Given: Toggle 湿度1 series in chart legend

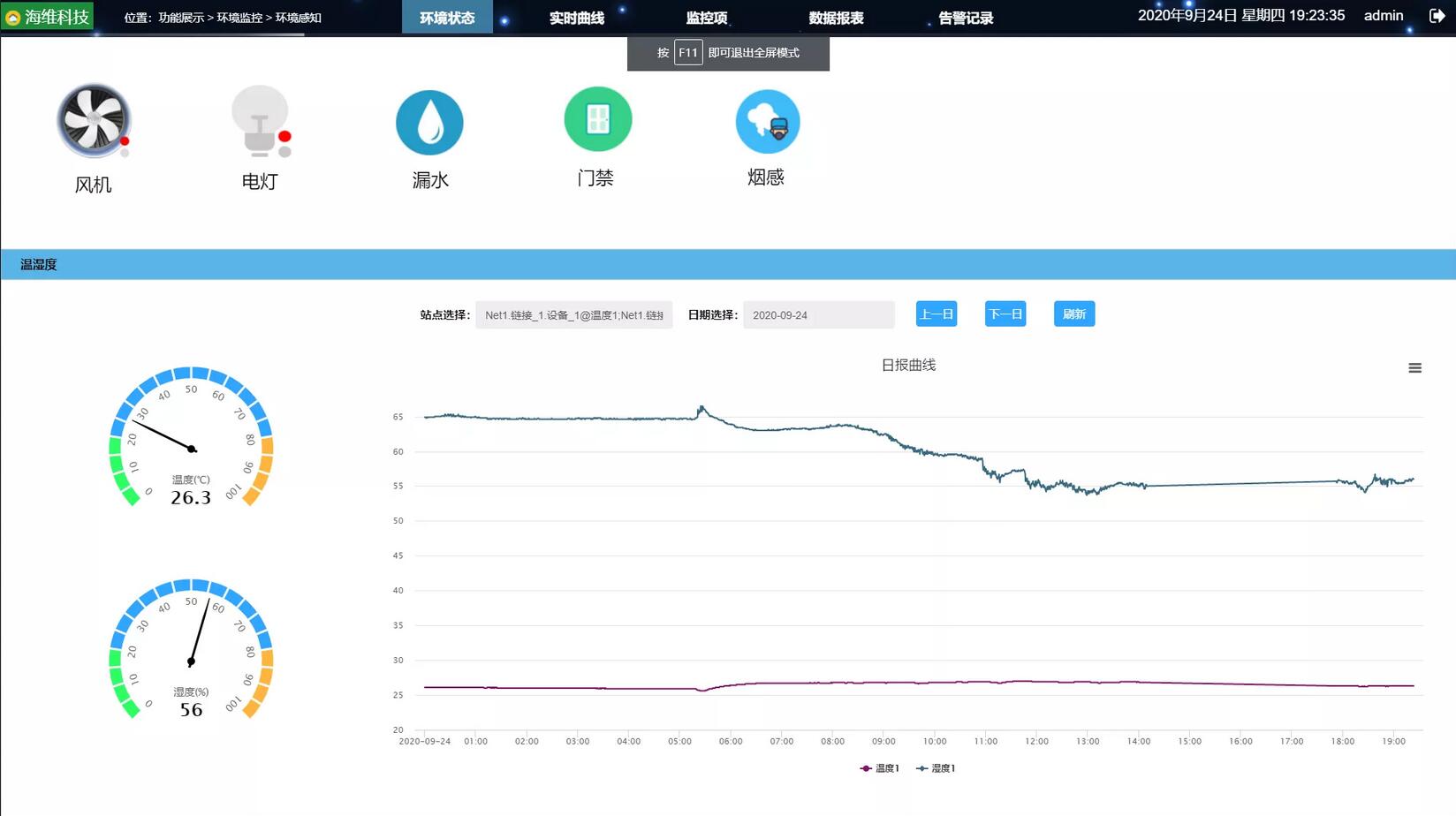Looking at the screenshot, I should (x=936, y=768).
